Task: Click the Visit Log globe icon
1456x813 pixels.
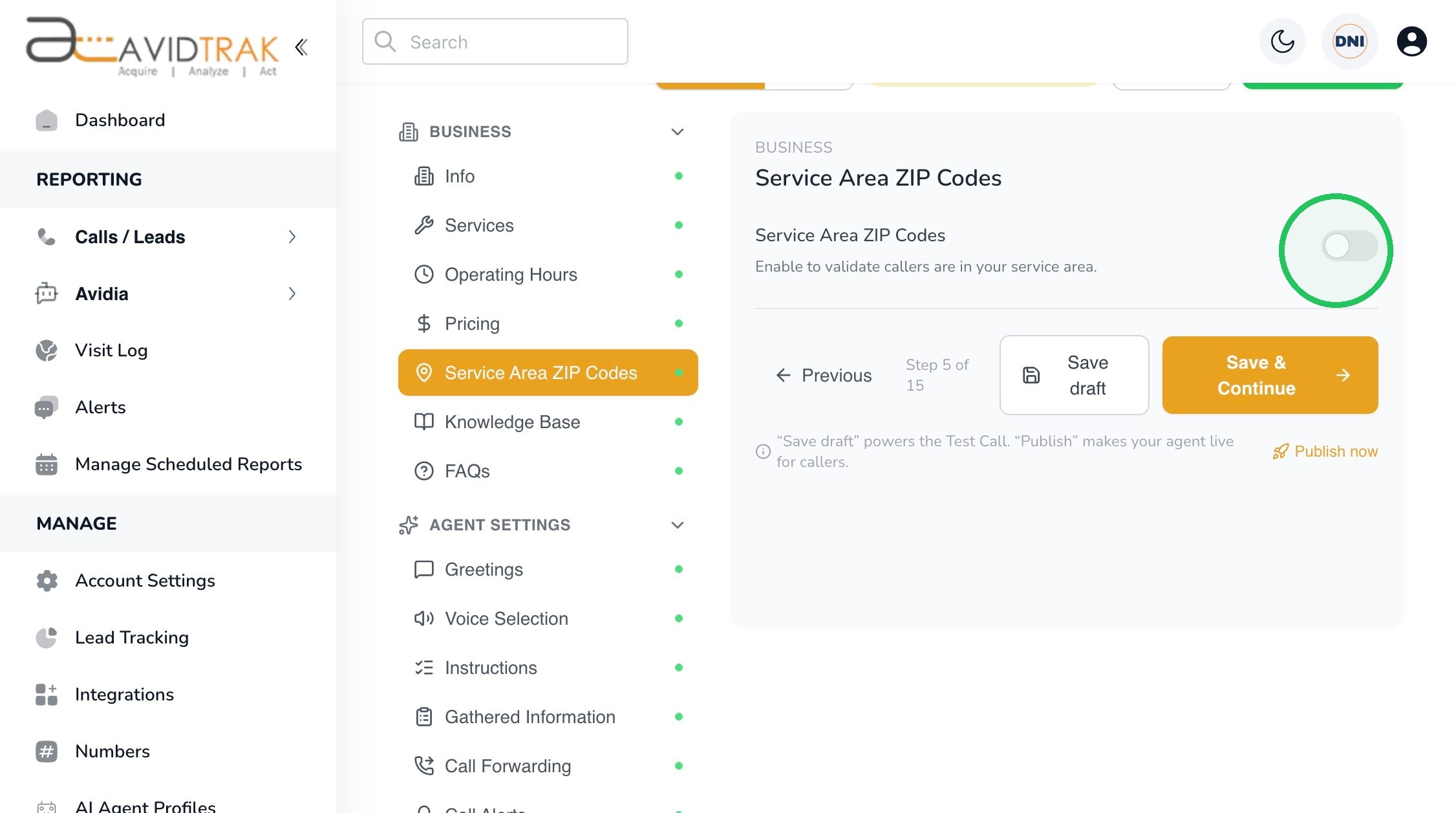Action: tap(47, 351)
